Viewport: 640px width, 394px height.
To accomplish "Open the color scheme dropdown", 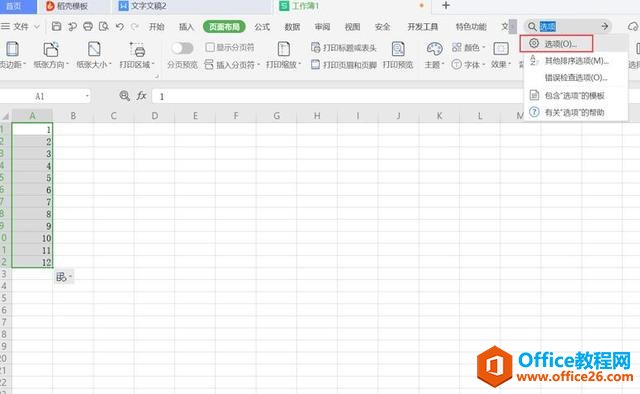I will pyautogui.click(x=469, y=47).
